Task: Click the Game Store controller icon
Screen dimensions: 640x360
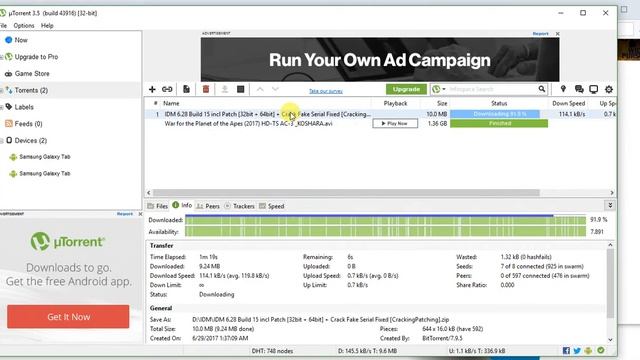Action: [9, 73]
